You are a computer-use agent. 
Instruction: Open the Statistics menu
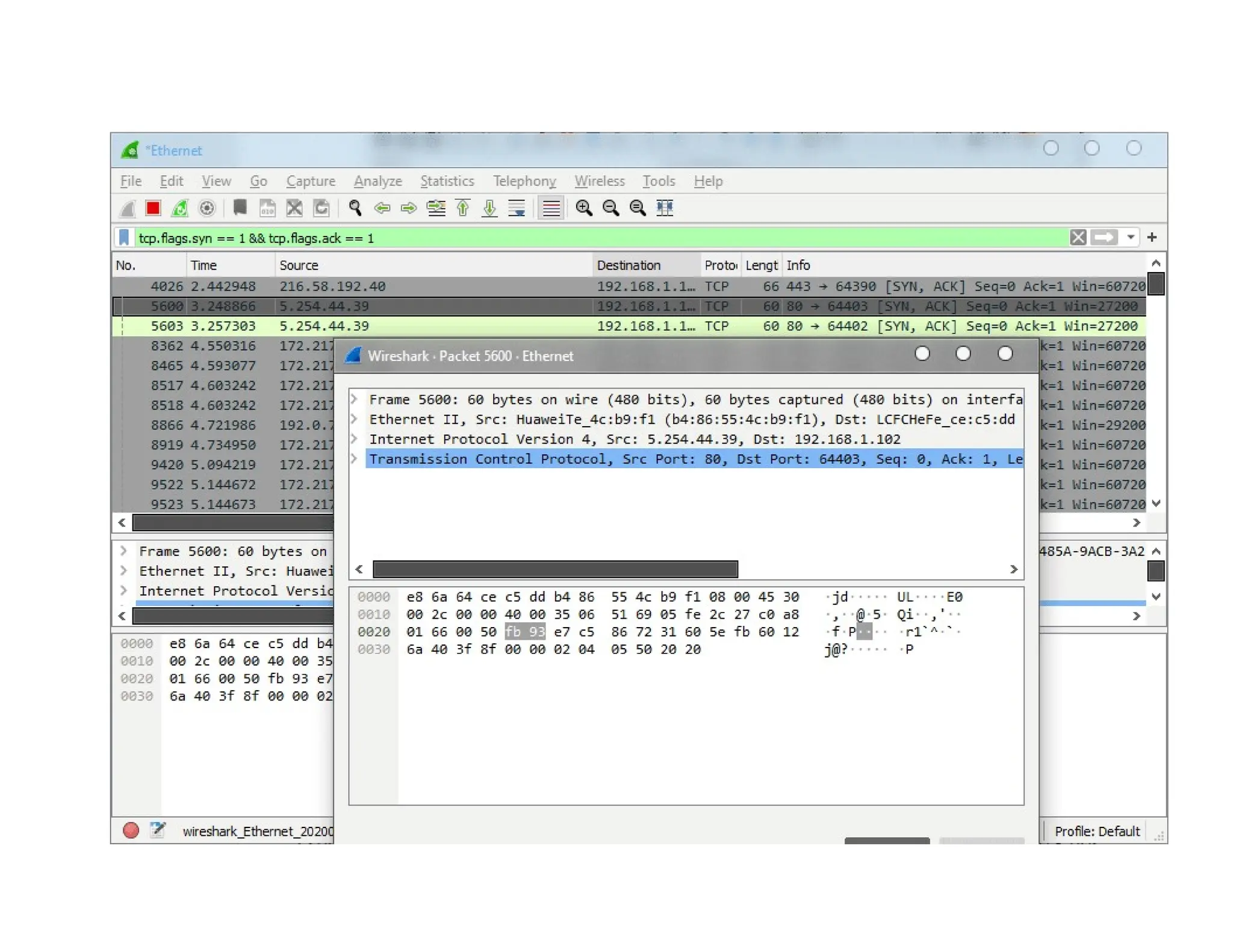(x=447, y=181)
